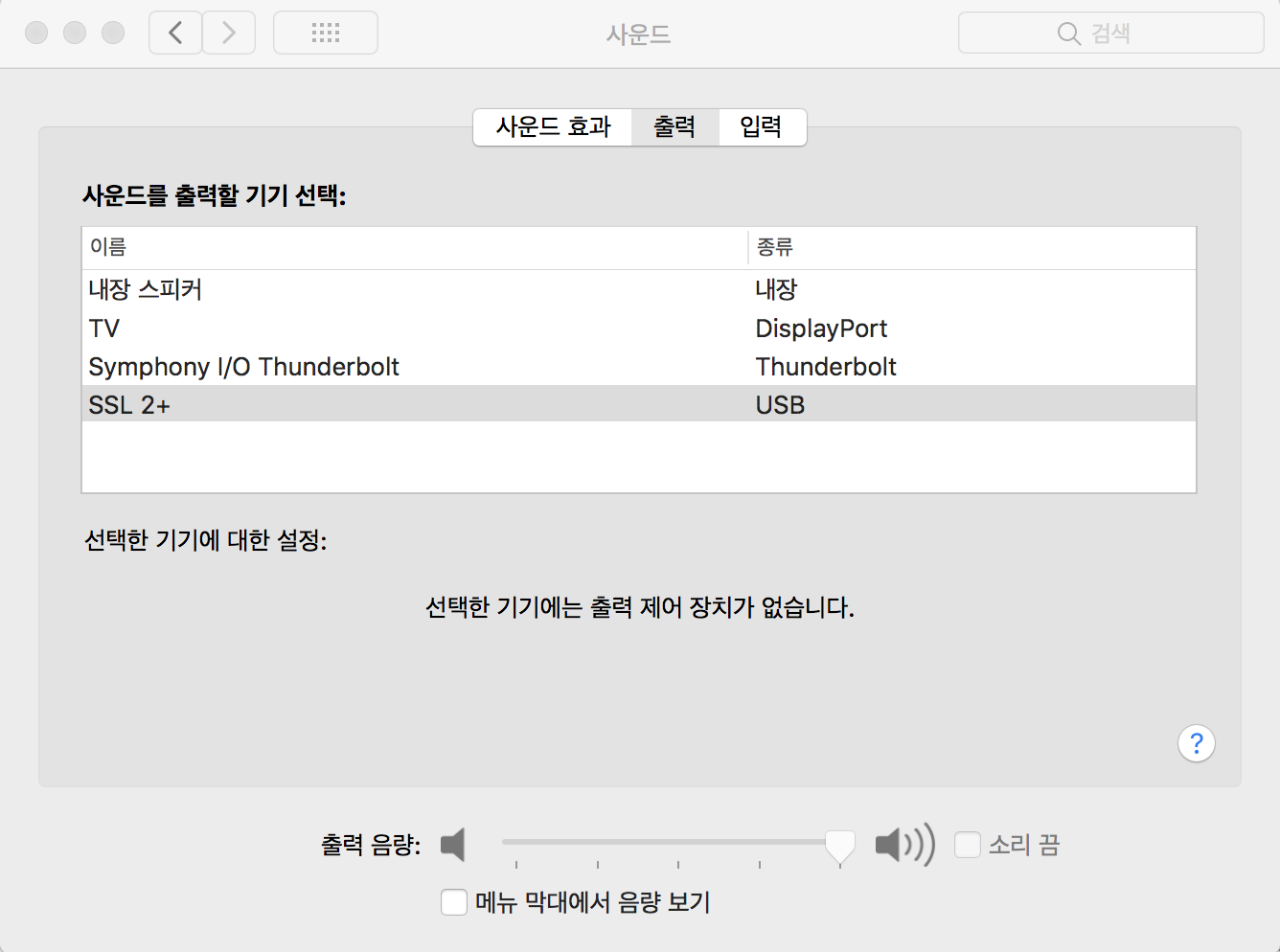
Task: Enable 메뉴 막대에서 음량 보기 checkbox
Action: click(x=454, y=902)
